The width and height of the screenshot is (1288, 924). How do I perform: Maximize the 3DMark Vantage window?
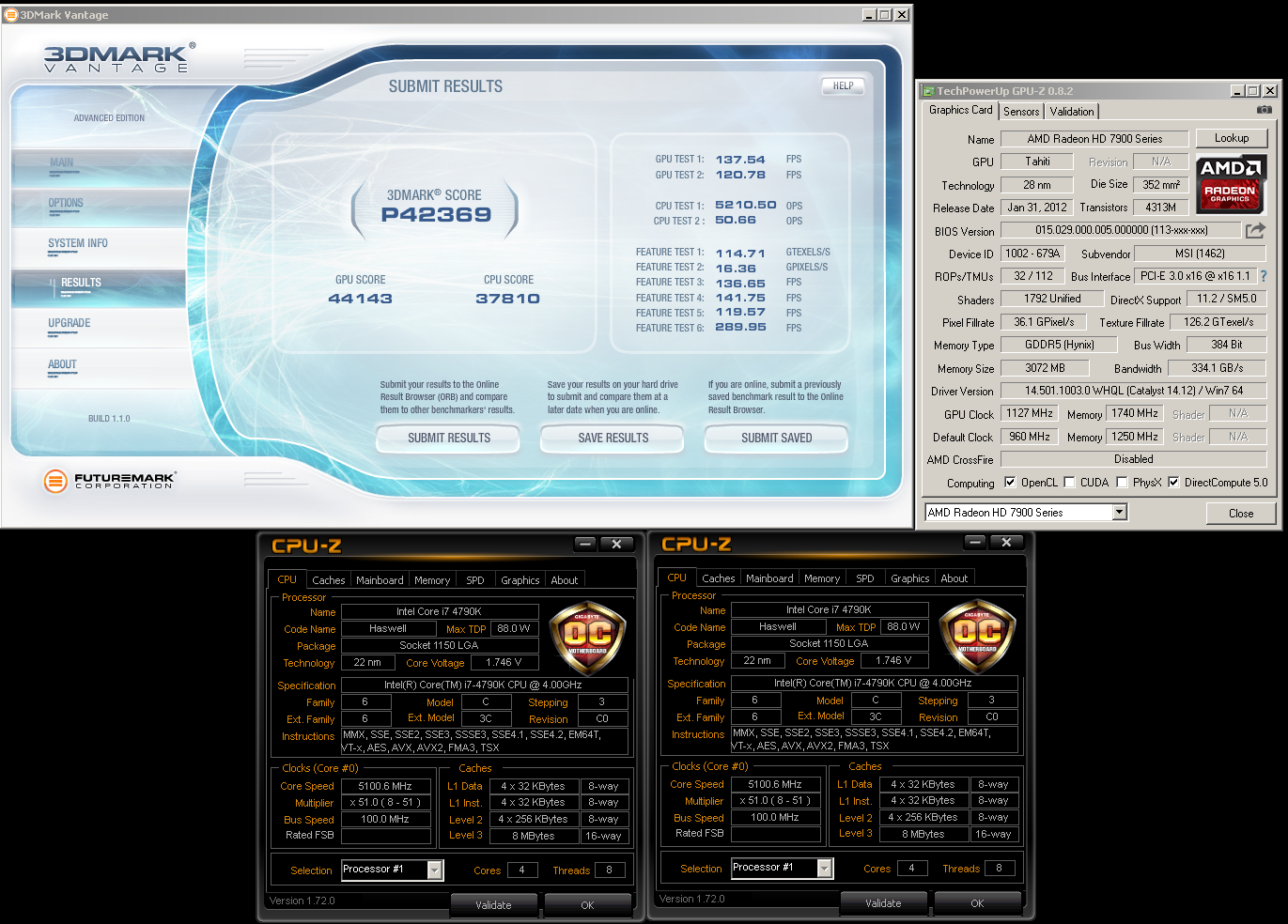click(x=885, y=15)
